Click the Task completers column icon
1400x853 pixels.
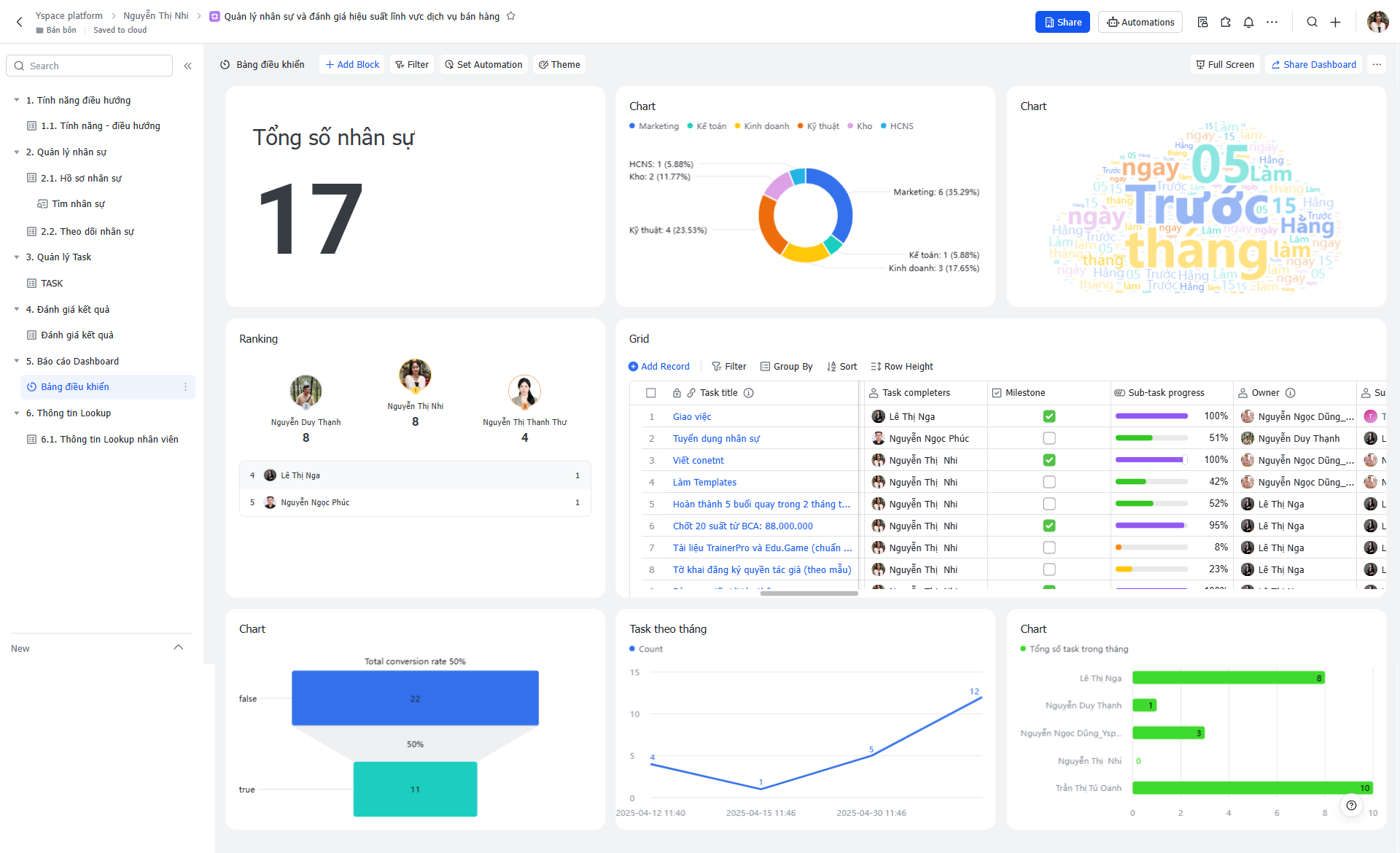click(874, 392)
